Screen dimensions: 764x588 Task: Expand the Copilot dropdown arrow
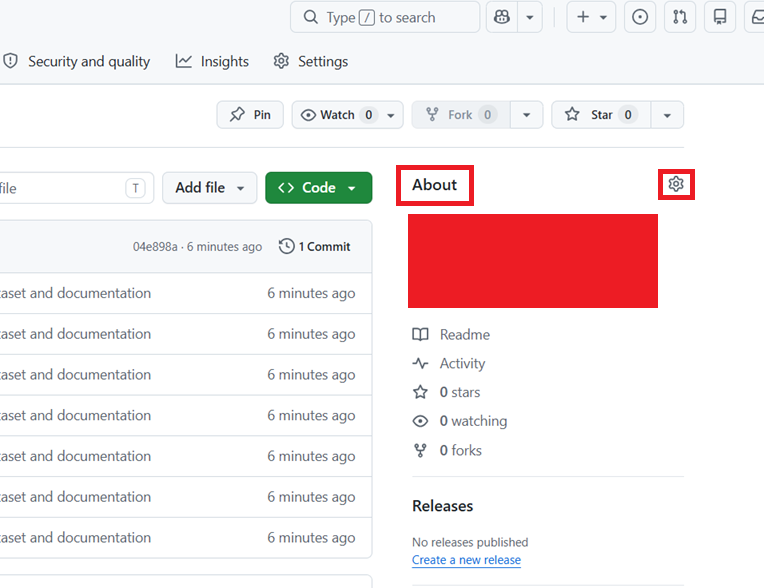530,17
